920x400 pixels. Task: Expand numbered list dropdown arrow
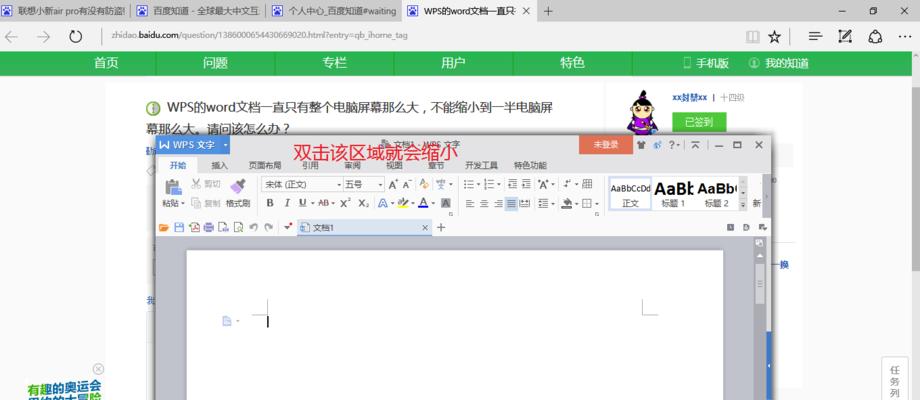(x=498, y=185)
